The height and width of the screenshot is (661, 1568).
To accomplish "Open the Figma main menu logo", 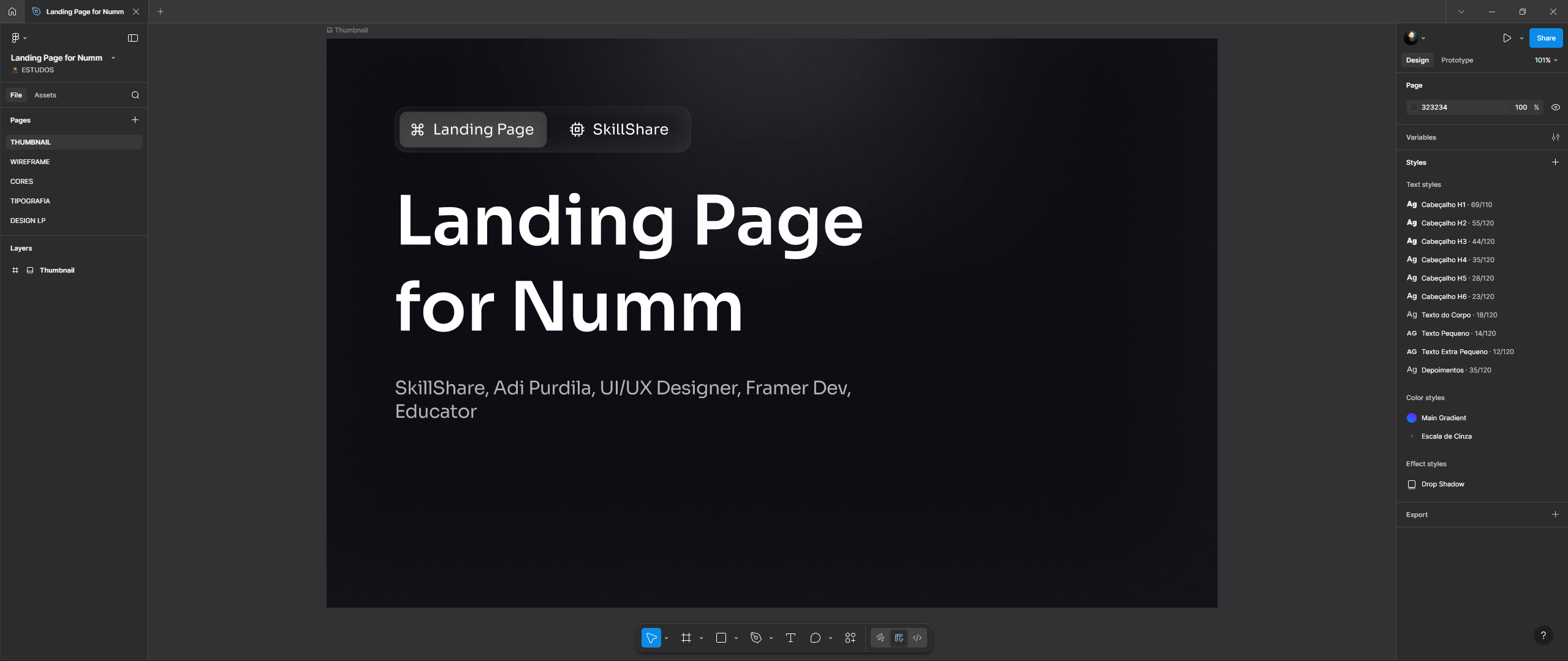I will (x=15, y=38).
